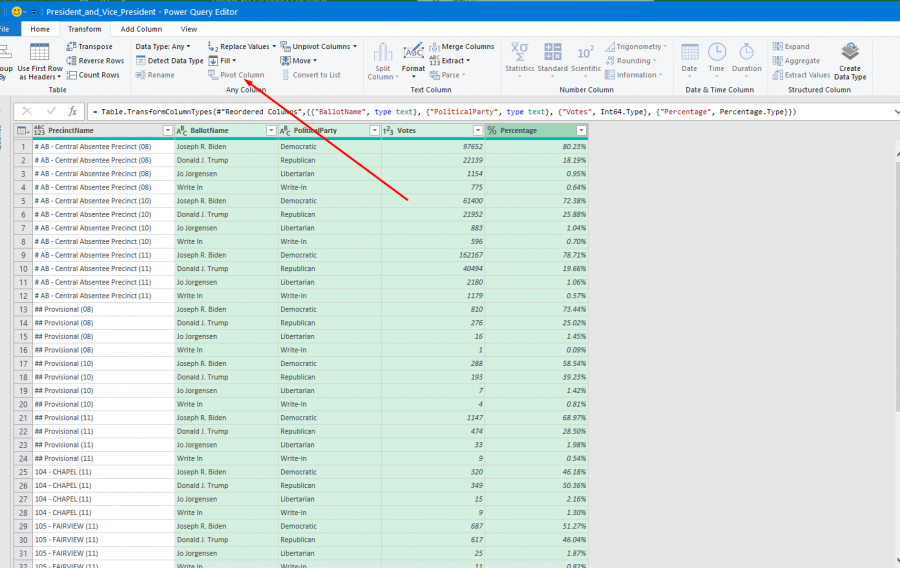The image size is (900, 568).
Task: Click Convert to List
Action: pyautogui.click(x=311, y=75)
